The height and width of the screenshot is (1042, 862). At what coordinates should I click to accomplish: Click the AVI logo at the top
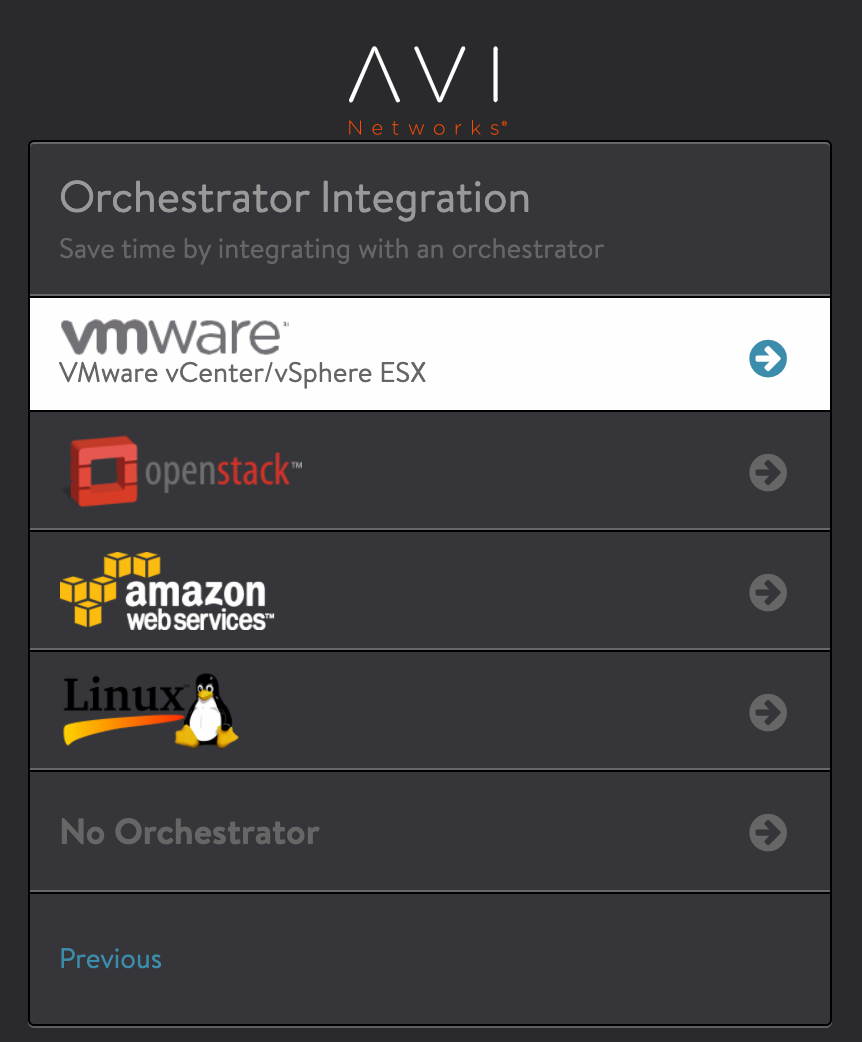pos(425,76)
